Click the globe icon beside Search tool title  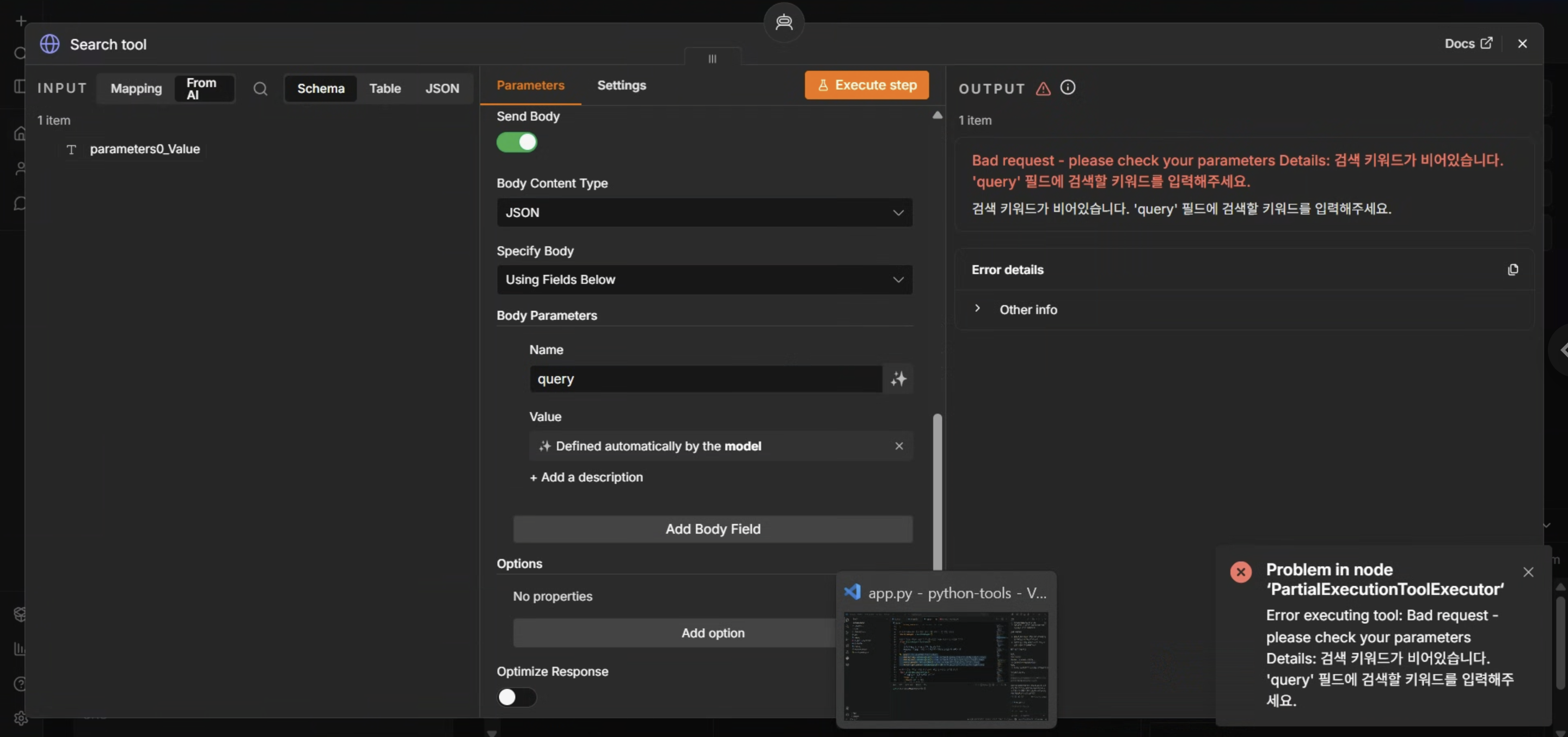(x=50, y=44)
